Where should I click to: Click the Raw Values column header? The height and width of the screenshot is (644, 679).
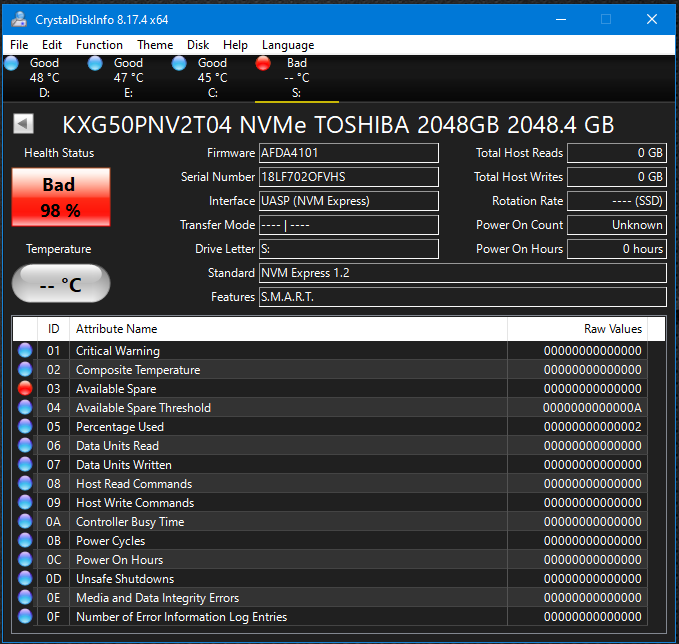click(x=578, y=329)
